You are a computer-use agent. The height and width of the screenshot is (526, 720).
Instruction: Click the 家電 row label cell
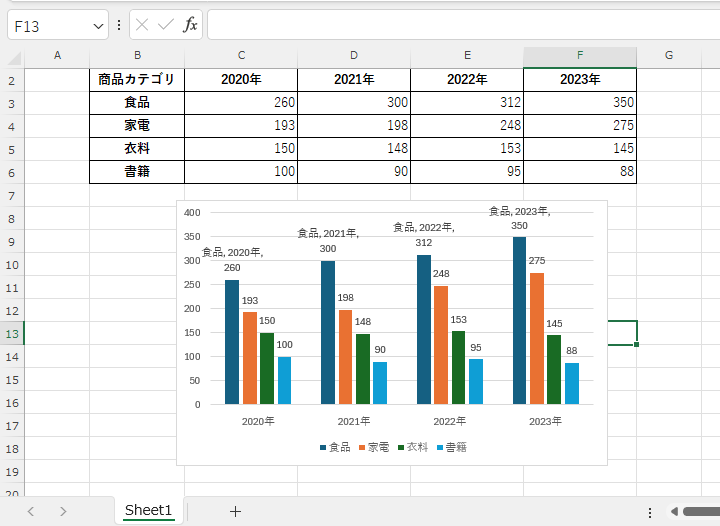pos(137,126)
